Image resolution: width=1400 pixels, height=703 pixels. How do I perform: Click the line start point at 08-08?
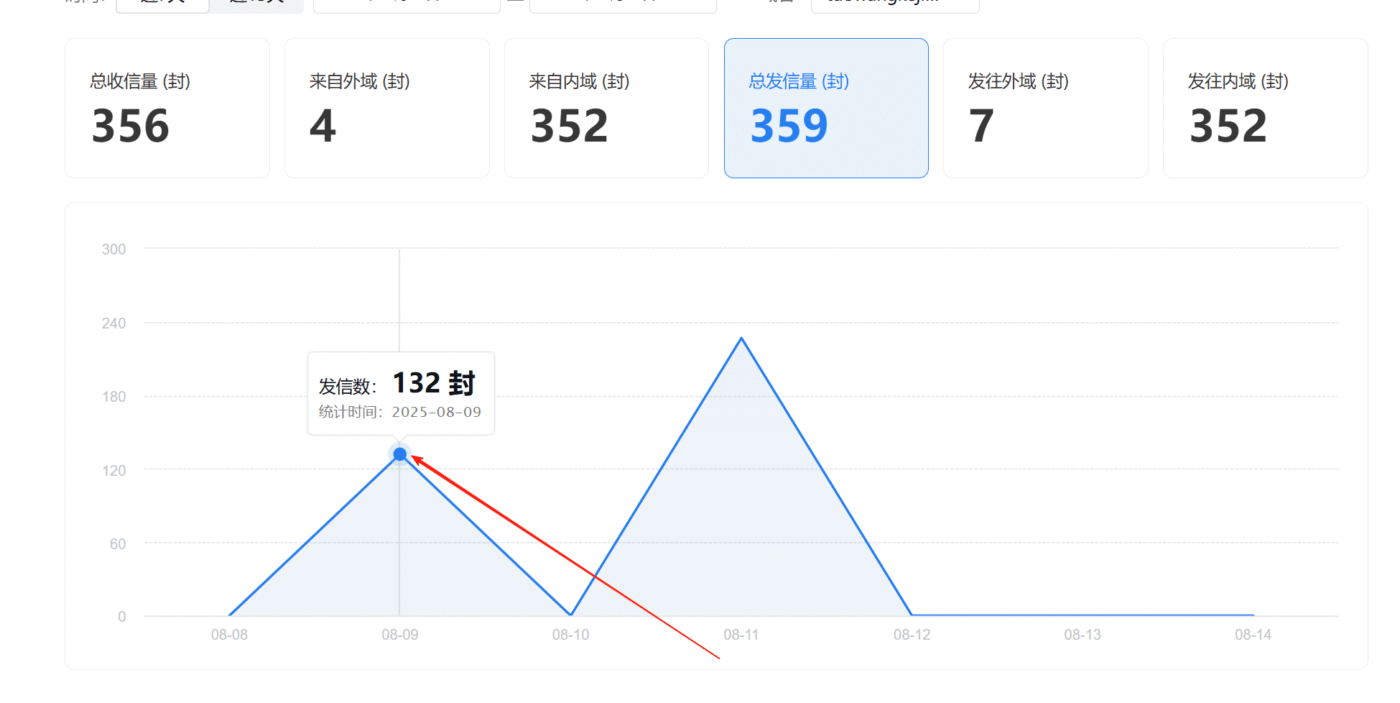point(230,615)
